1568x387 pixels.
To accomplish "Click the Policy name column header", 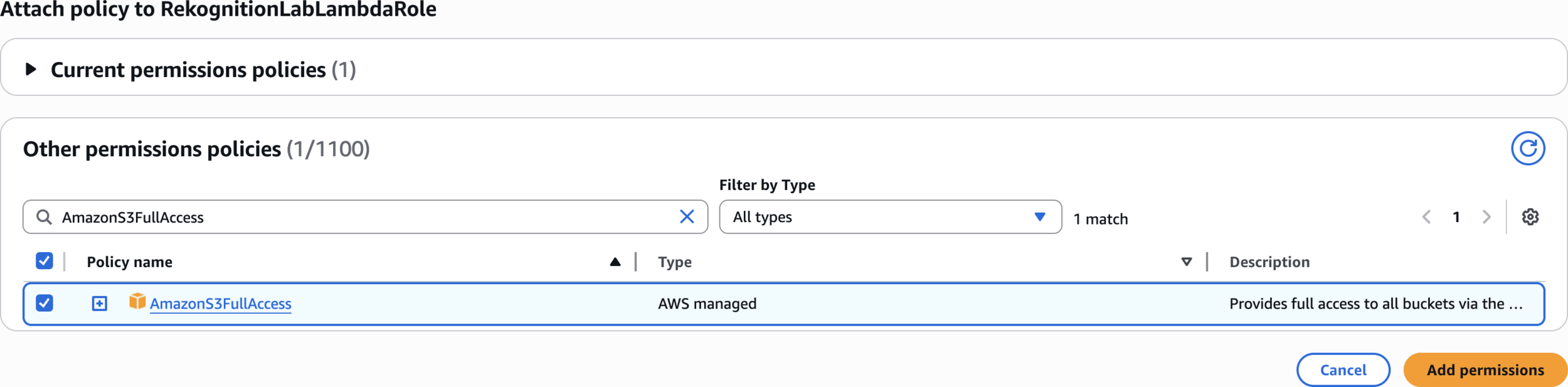I will pyautogui.click(x=130, y=262).
